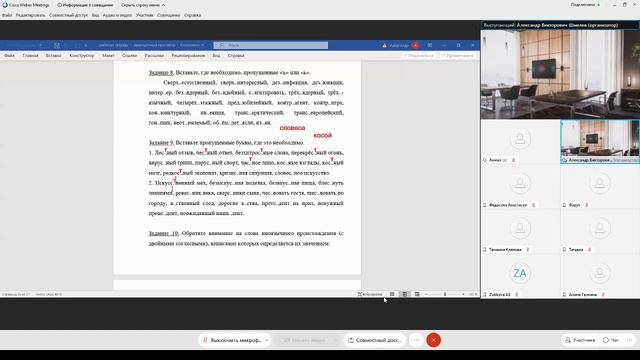This screenshot has width=640, height=360.
Task: Switch Word to read mode view icon
Action: click(392, 294)
